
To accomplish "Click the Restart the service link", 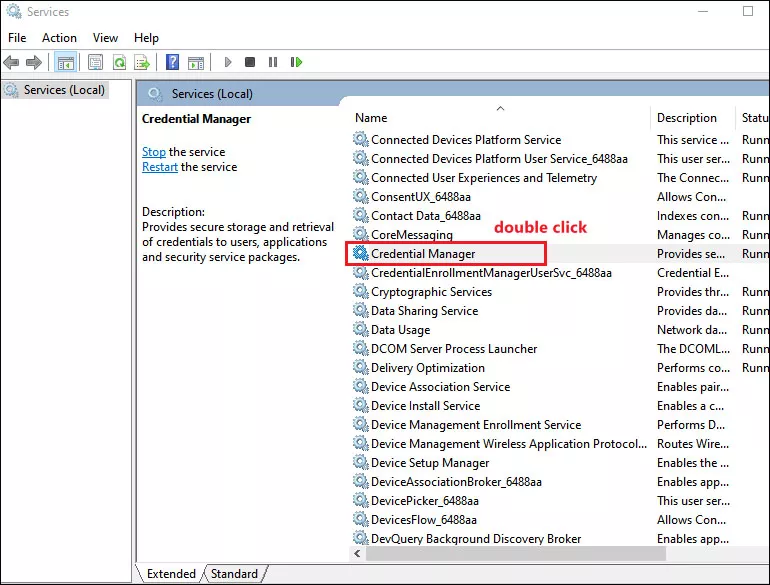I will (160, 167).
